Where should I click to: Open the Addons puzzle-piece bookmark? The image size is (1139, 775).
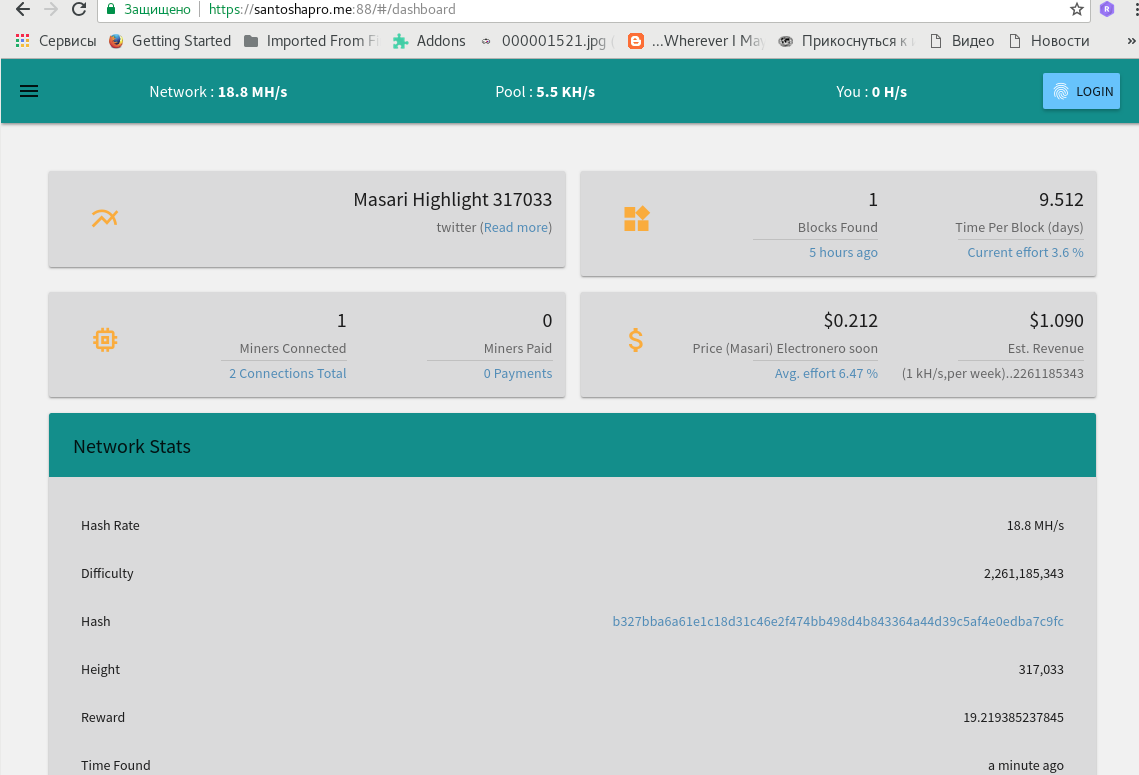coord(429,41)
